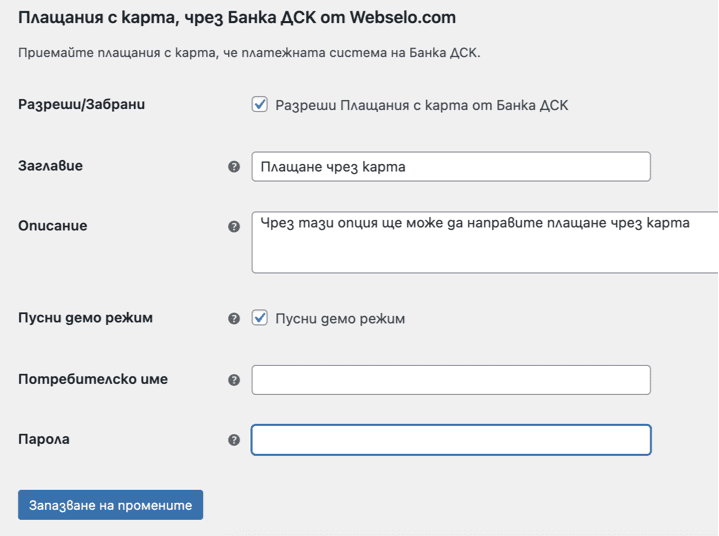Toggle the Пусни демо режим checkbox
Image resolution: width=719 pixels, height=536 pixels.
(x=260, y=318)
